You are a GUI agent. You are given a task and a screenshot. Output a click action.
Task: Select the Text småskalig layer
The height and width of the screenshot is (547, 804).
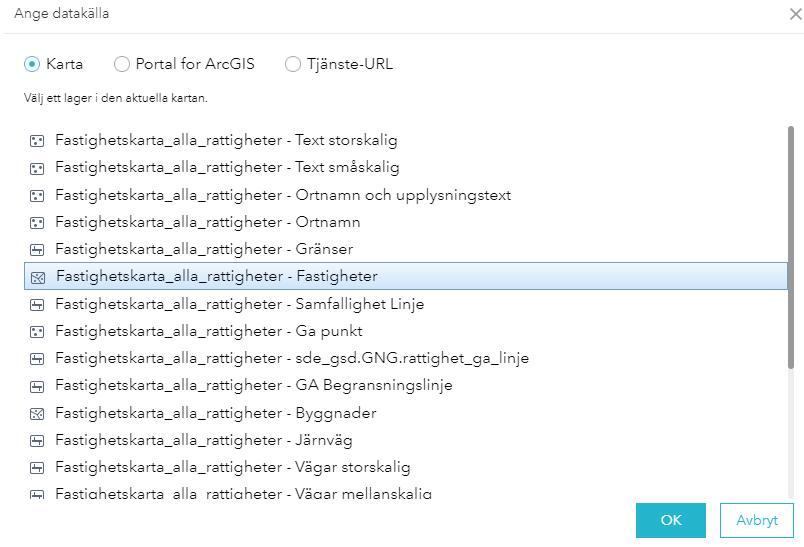(x=227, y=168)
